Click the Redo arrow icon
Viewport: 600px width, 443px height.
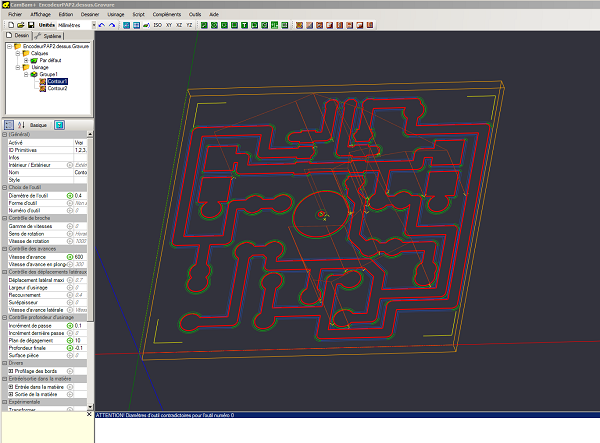(x=113, y=25)
